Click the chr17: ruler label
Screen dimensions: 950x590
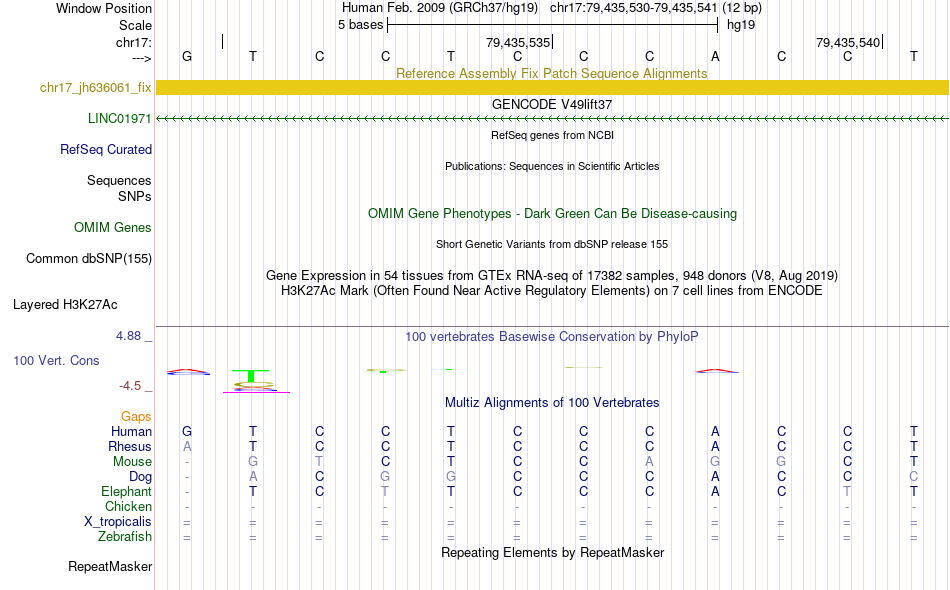pos(133,42)
